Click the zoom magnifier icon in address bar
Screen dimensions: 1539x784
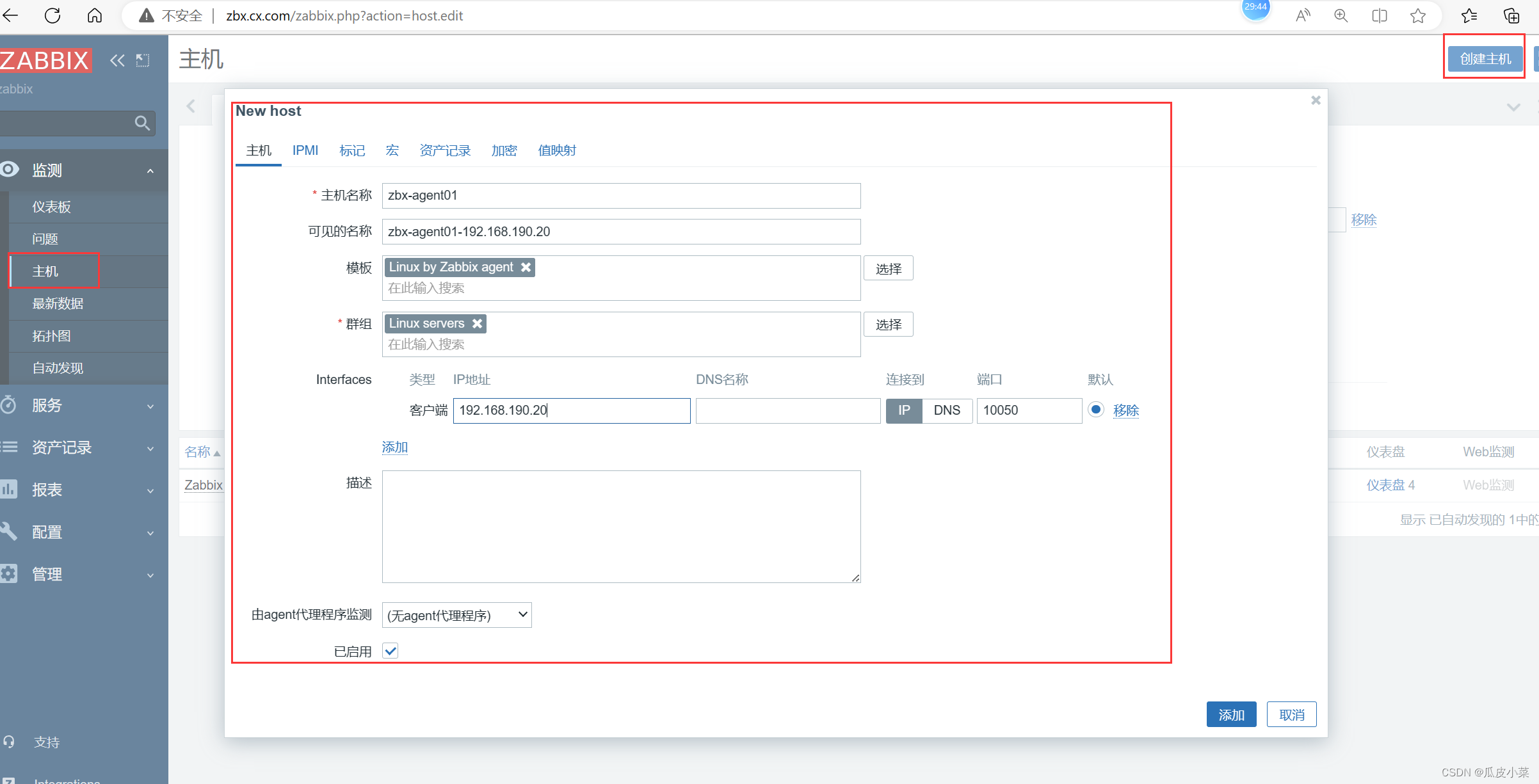coord(1341,15)
